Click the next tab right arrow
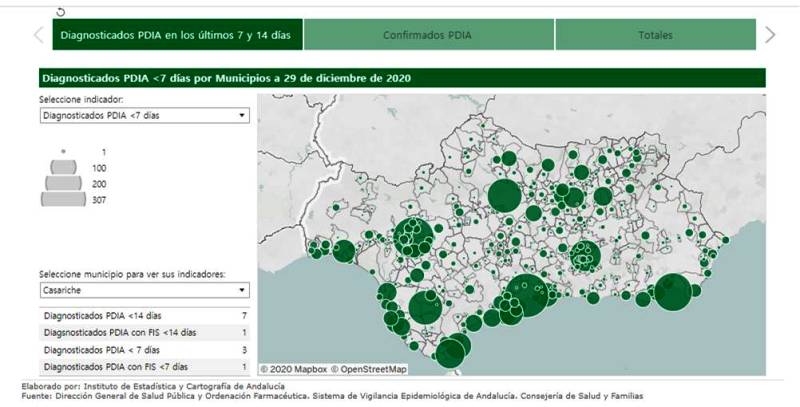The height and width of the screenshot is (407, 800). click(x=769, y=35)
